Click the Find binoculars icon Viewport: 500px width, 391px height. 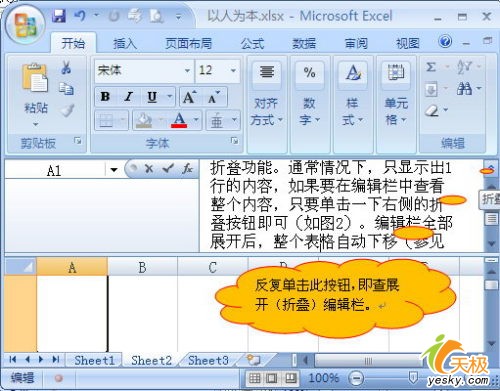point(464,88)
